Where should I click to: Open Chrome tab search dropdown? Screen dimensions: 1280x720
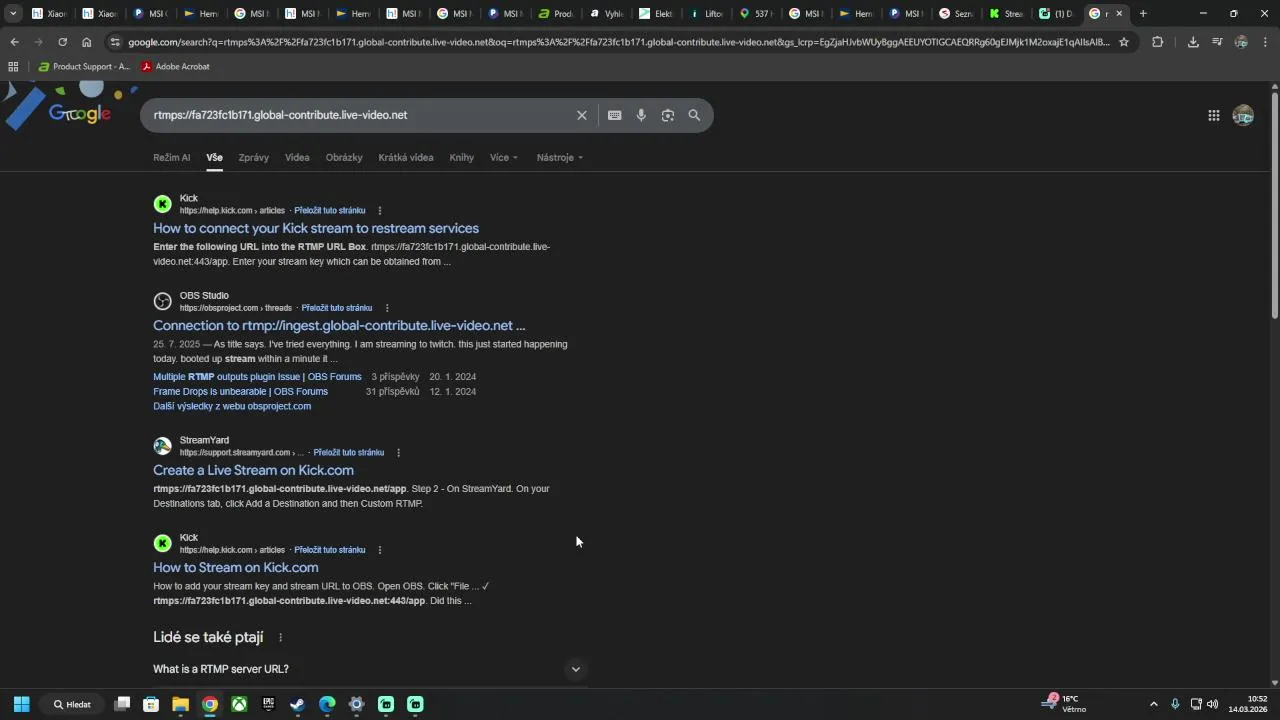(13, 14)
